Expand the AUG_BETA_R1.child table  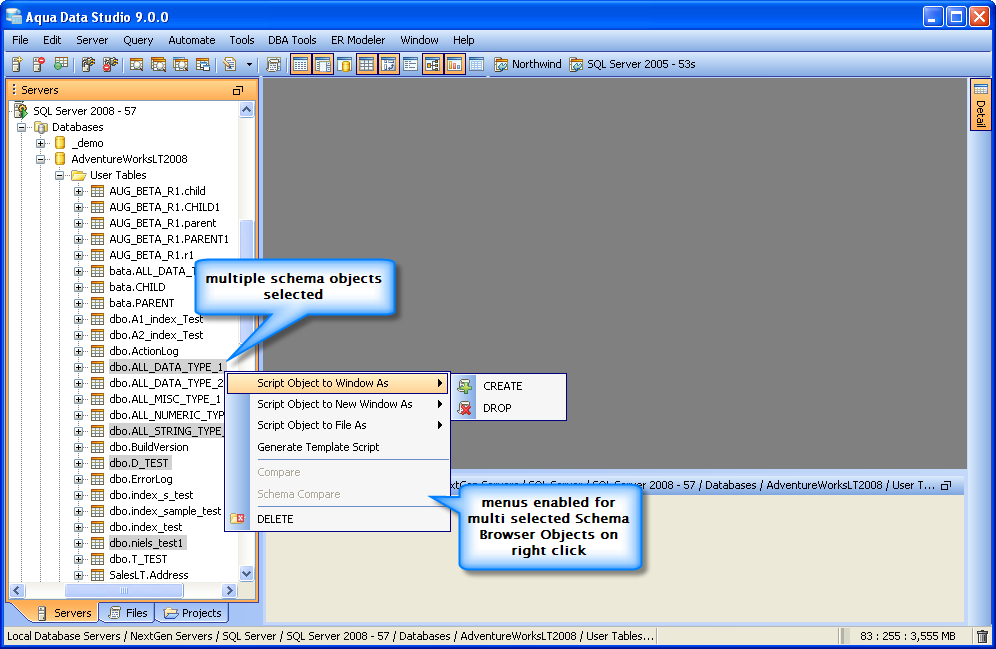coord(79,191)
